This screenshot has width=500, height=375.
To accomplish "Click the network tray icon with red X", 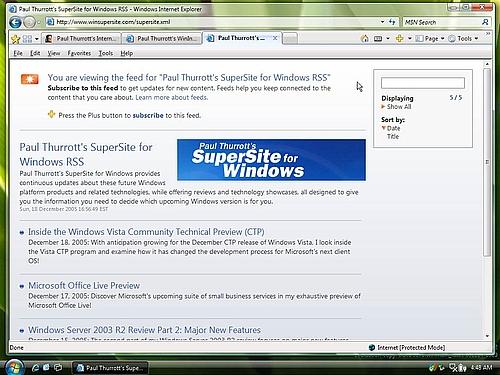I will tap(453, 368).
